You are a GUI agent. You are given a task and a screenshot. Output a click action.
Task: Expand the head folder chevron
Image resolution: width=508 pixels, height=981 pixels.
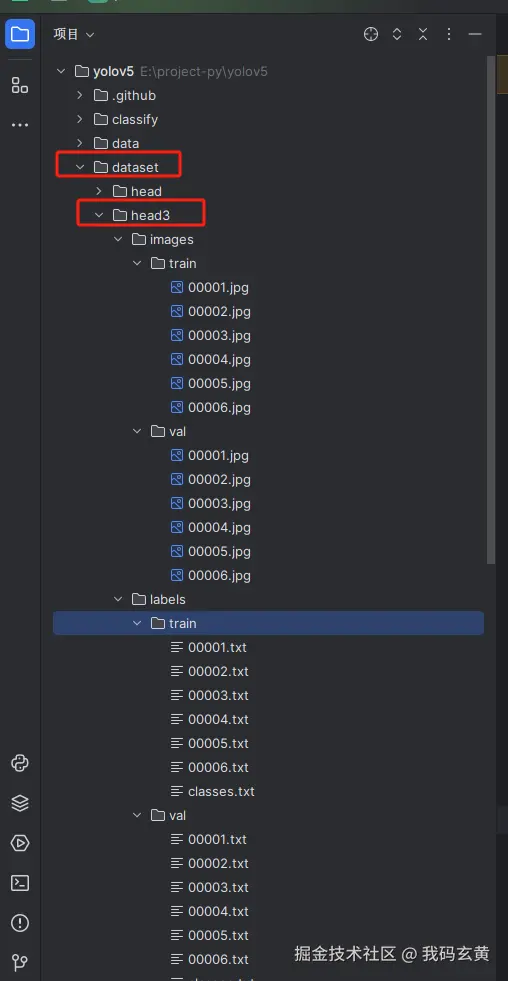98,191
